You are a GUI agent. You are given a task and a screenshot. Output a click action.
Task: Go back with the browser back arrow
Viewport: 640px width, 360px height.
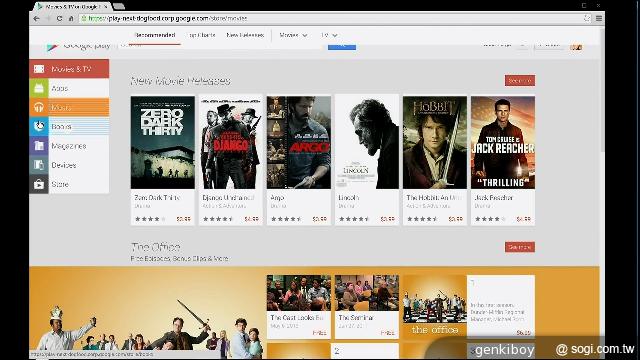(x=36, y=18)
